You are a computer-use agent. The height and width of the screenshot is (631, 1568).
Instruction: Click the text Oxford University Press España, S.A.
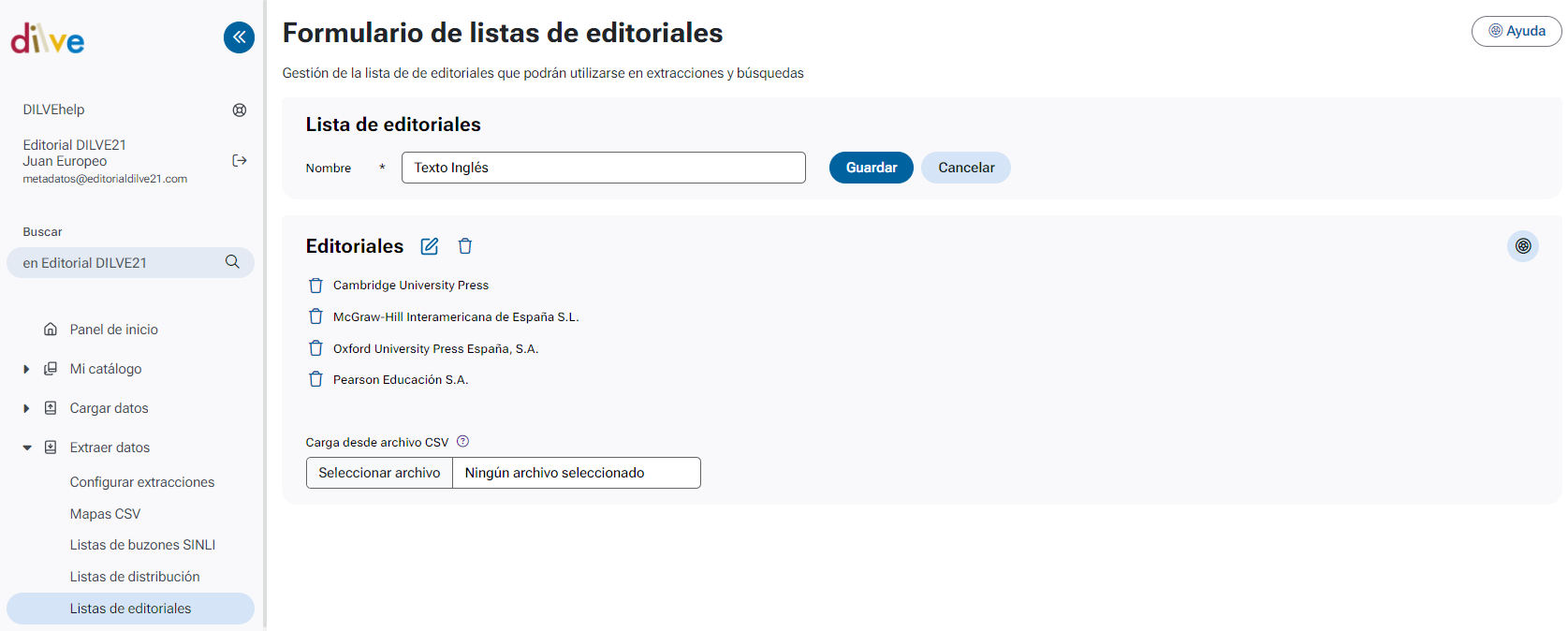click(436, 348)
